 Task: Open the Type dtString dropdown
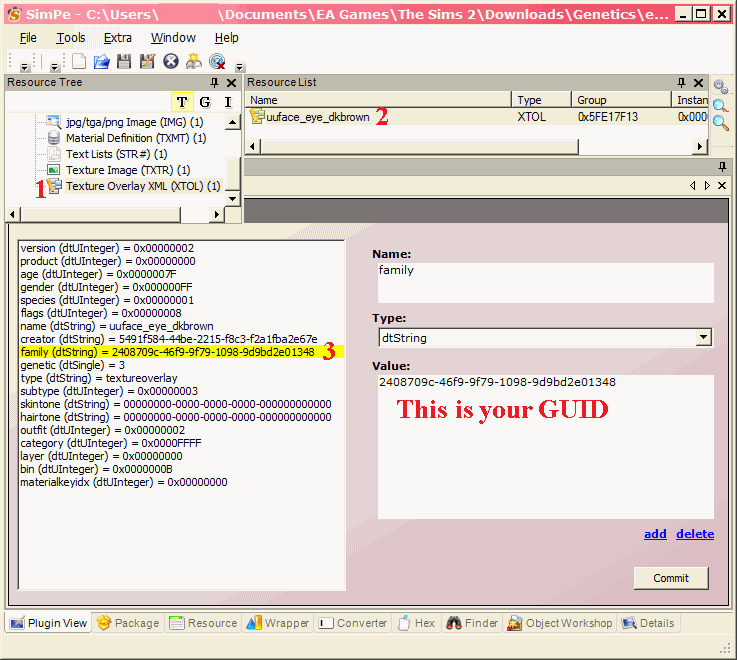[x=703, y=338]
